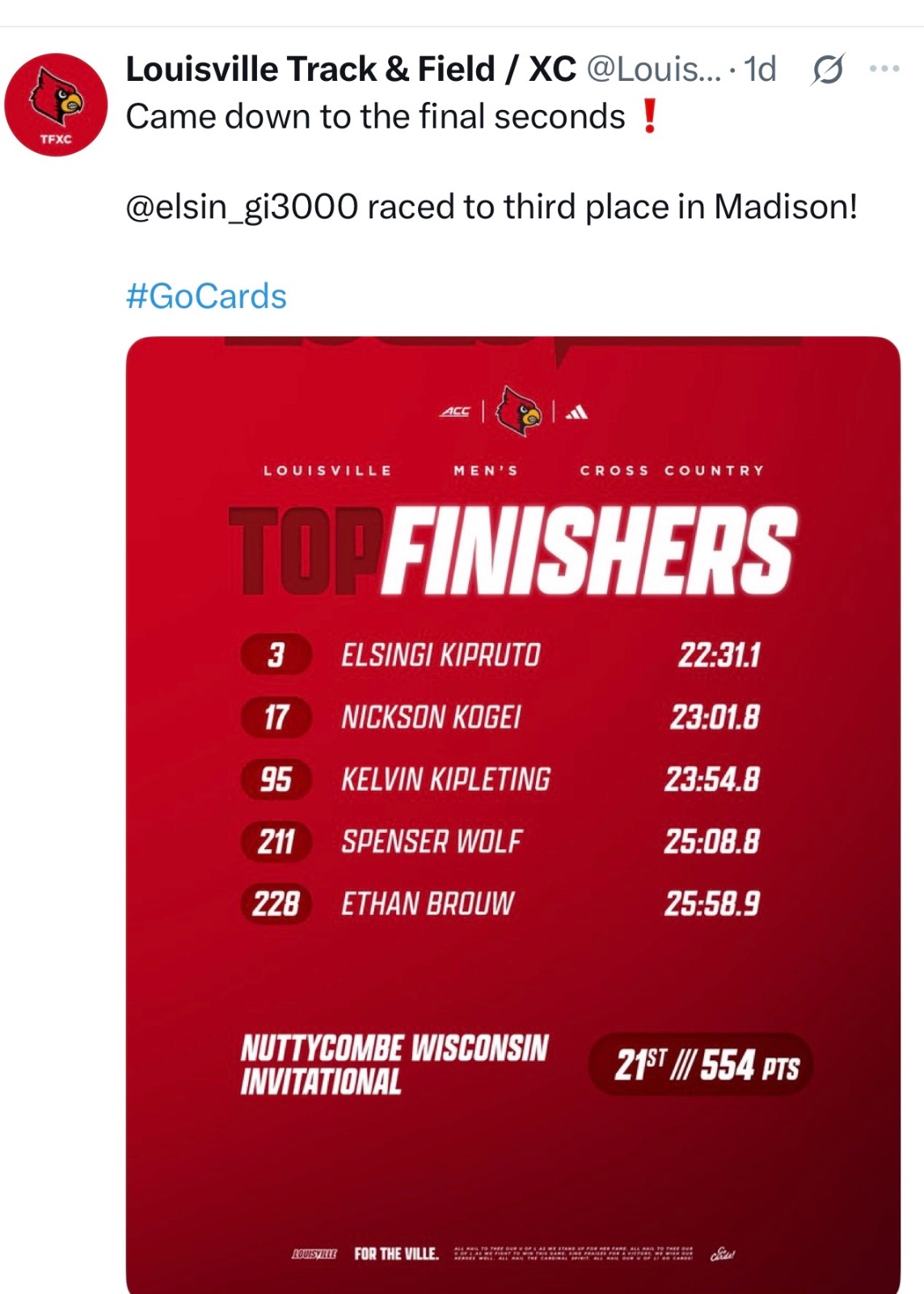924x1294 pixels.
Task: Select Ethan Brouw place 228 badge
Action: pyautogui.click(x=276, y=903)
